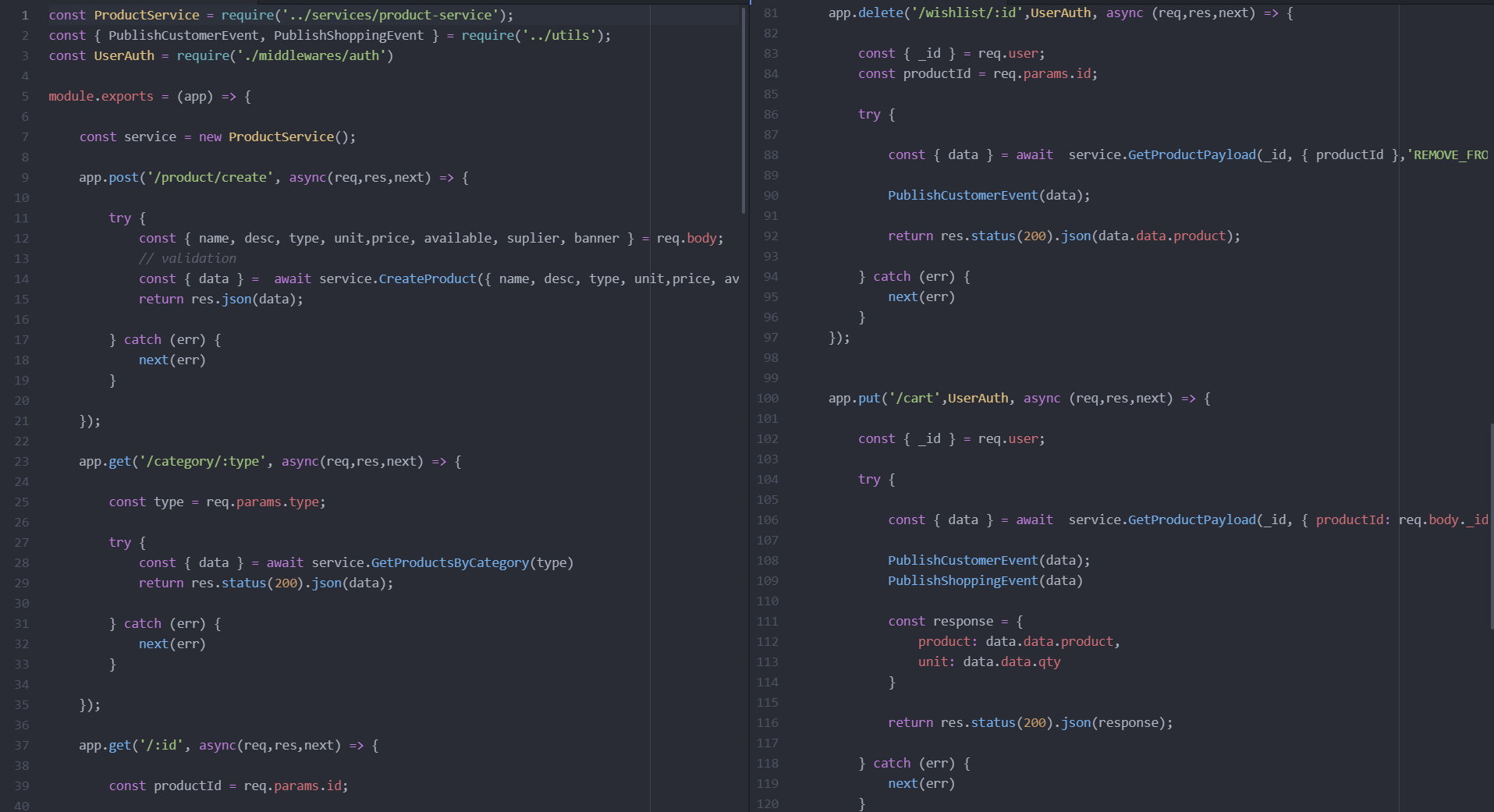Screen dimensions: 1494x812
Task: Click PublishCustomerEvent(data) on line 90
Action: point(985,195)
